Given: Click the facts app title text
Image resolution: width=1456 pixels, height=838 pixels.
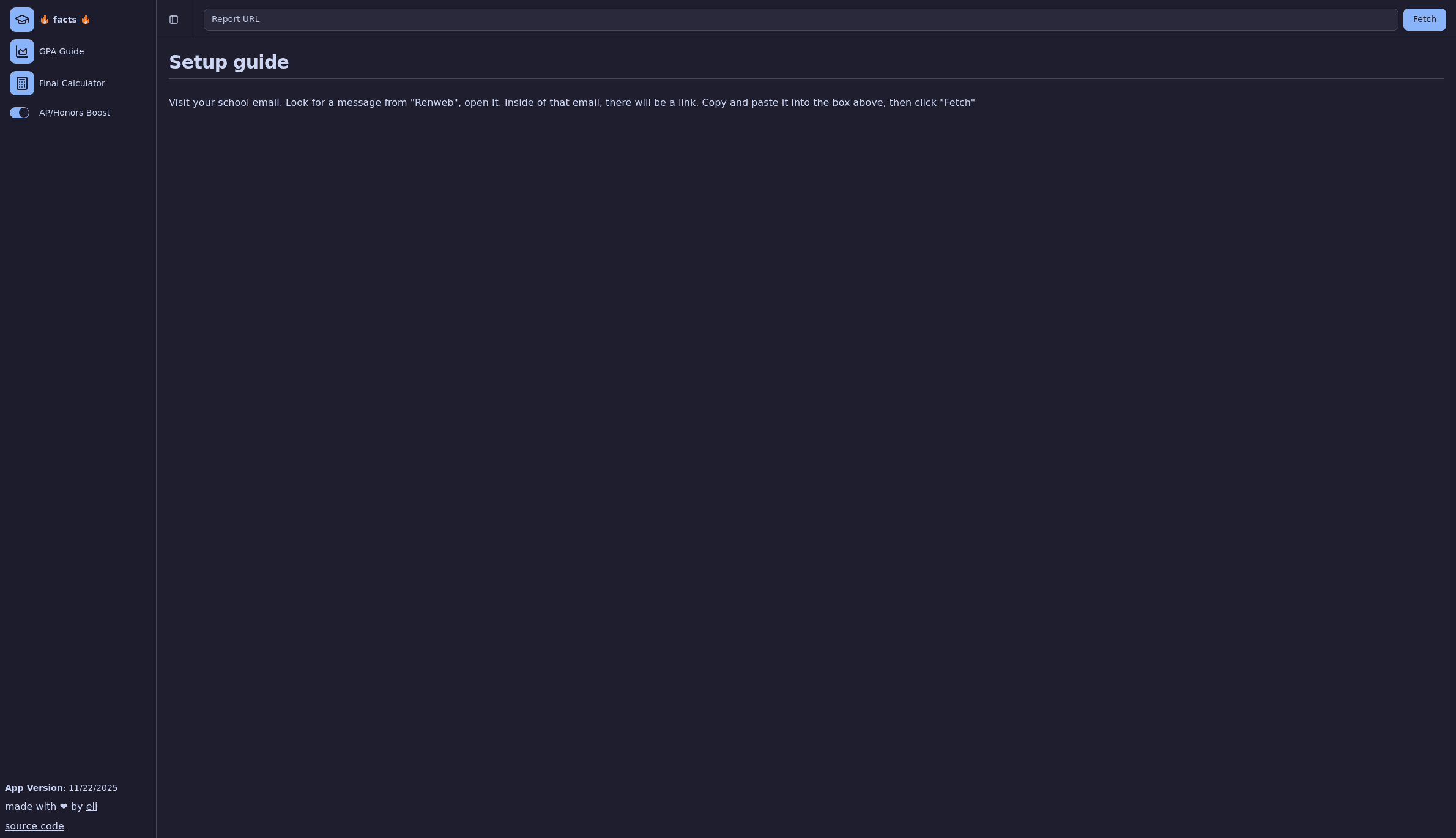Looking at the screenshot, I should (x=65, y=20).
